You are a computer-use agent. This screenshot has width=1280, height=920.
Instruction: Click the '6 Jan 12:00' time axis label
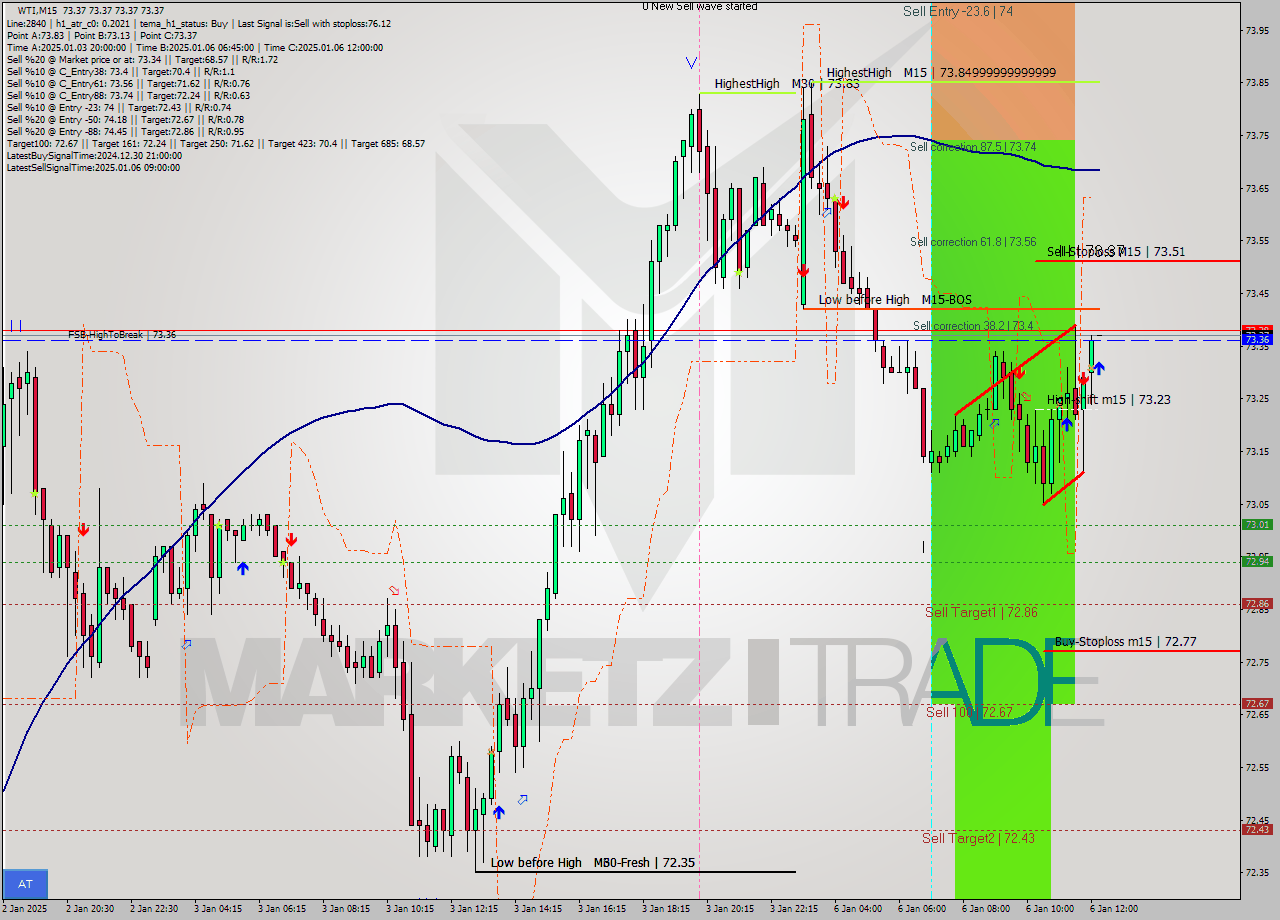click(1113, 909)
